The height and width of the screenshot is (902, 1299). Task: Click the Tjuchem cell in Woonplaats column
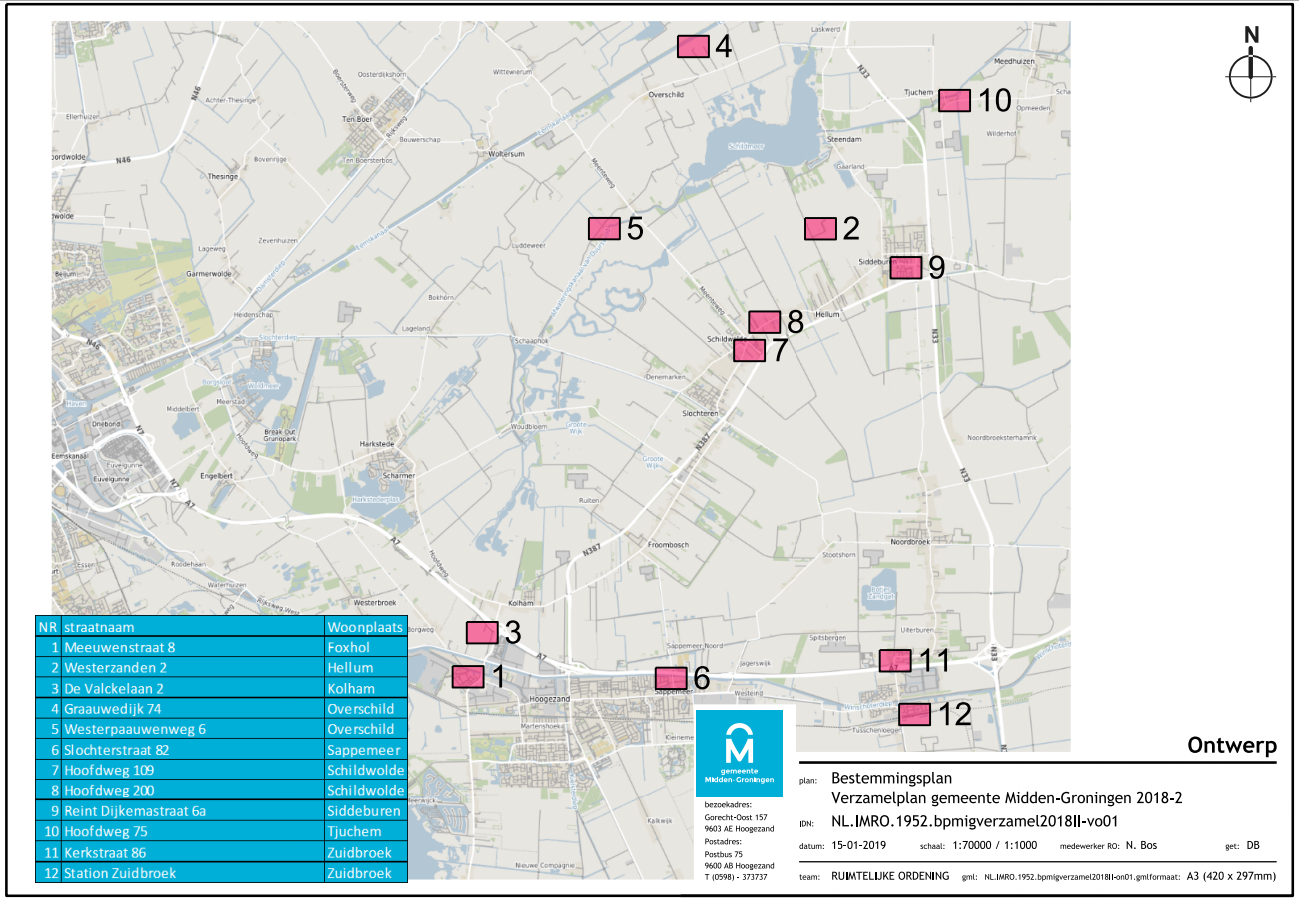366,832
